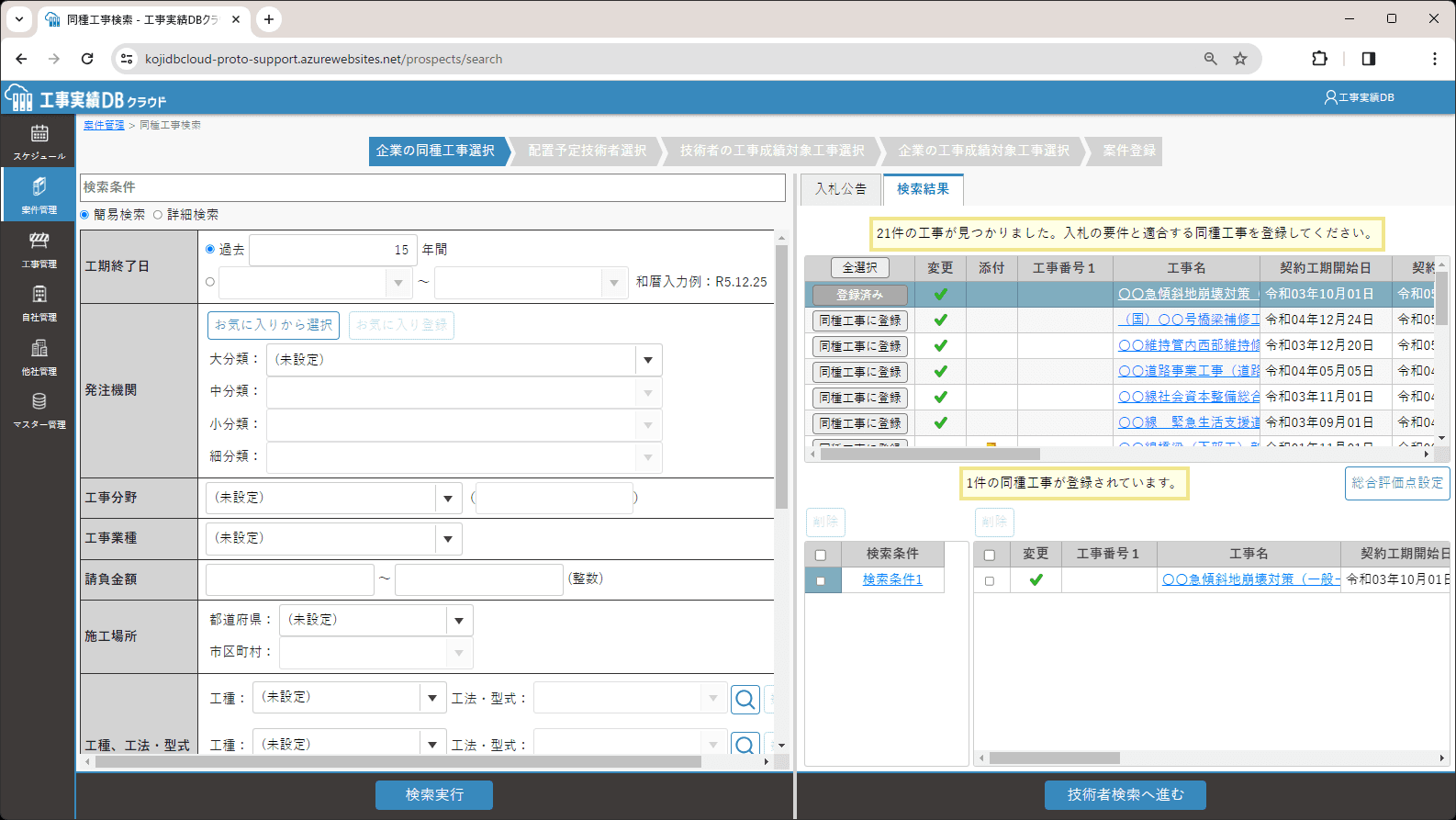
Task: Click the 工事番号1 column header in results
Action: [x=1064, y=268]
